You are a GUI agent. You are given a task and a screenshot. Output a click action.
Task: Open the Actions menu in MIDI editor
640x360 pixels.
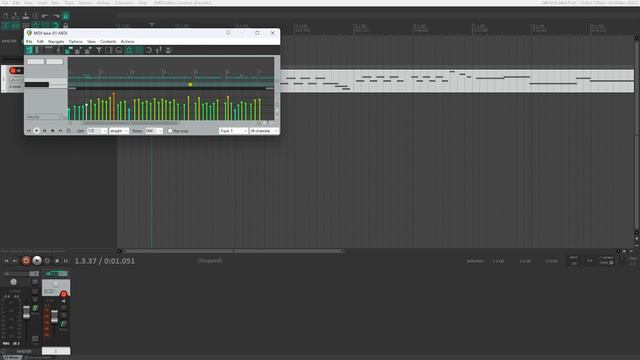point(127,42)
